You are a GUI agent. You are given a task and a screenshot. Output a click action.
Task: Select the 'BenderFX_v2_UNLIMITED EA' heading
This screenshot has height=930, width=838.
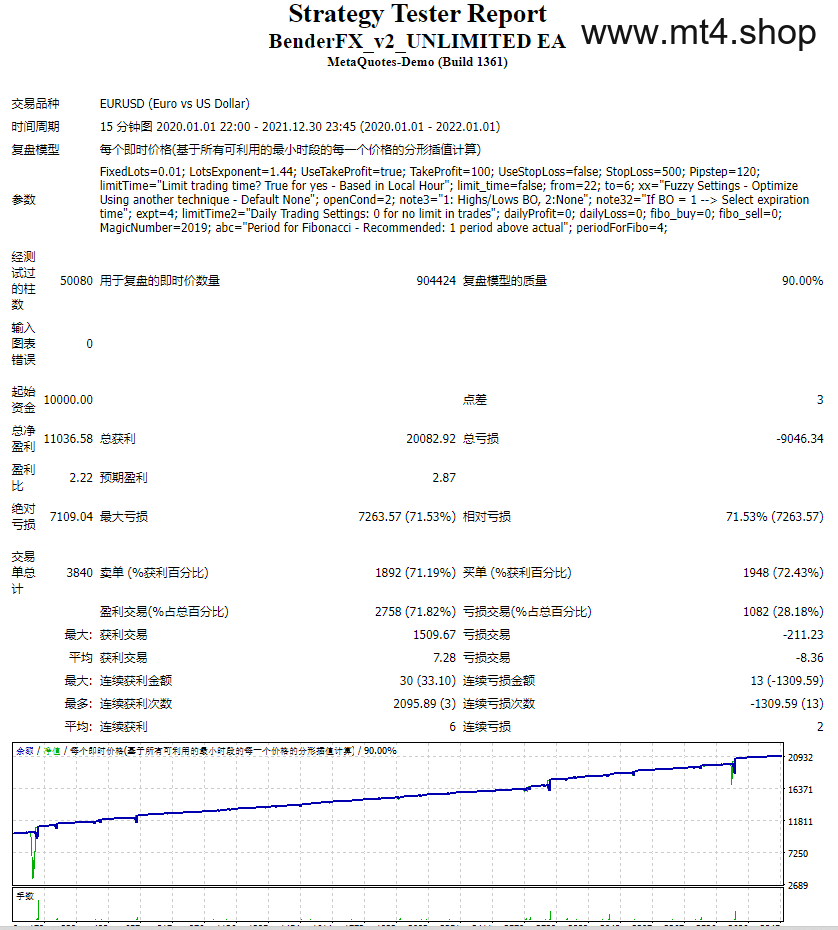(417, 41)
